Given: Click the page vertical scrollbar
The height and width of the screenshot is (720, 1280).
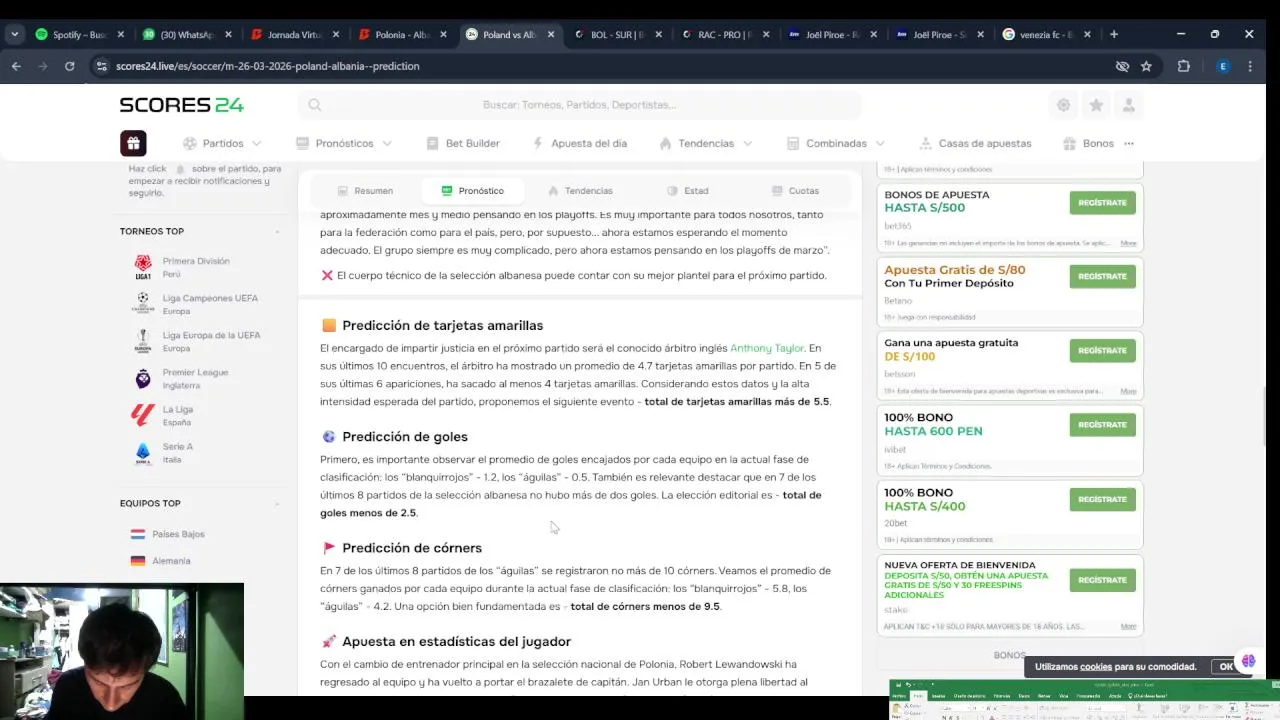Looking at the screenshot, I should point(1265,418).
